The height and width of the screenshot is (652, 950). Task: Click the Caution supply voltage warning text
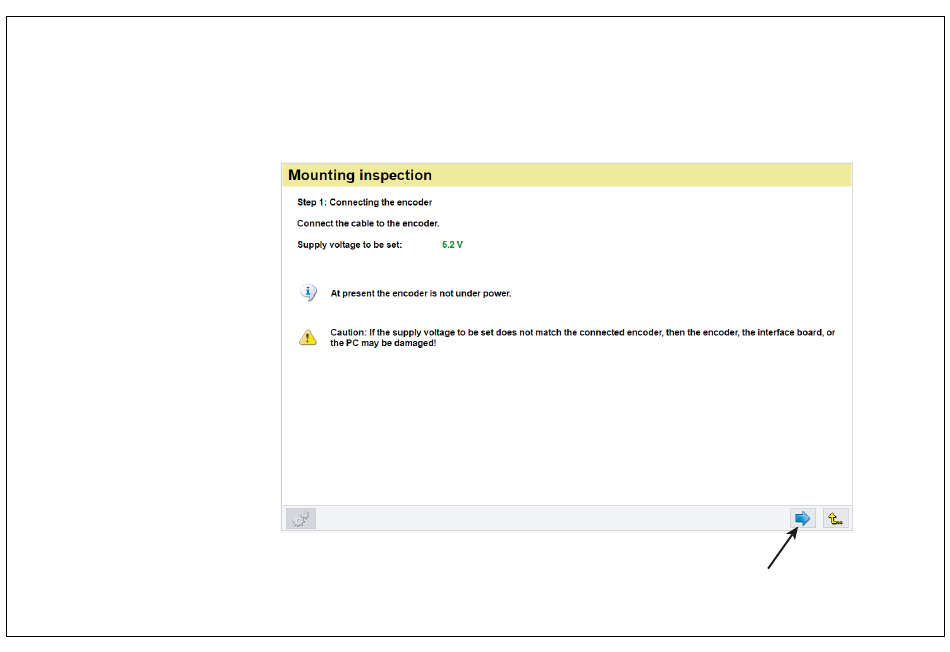click(582, 338)
